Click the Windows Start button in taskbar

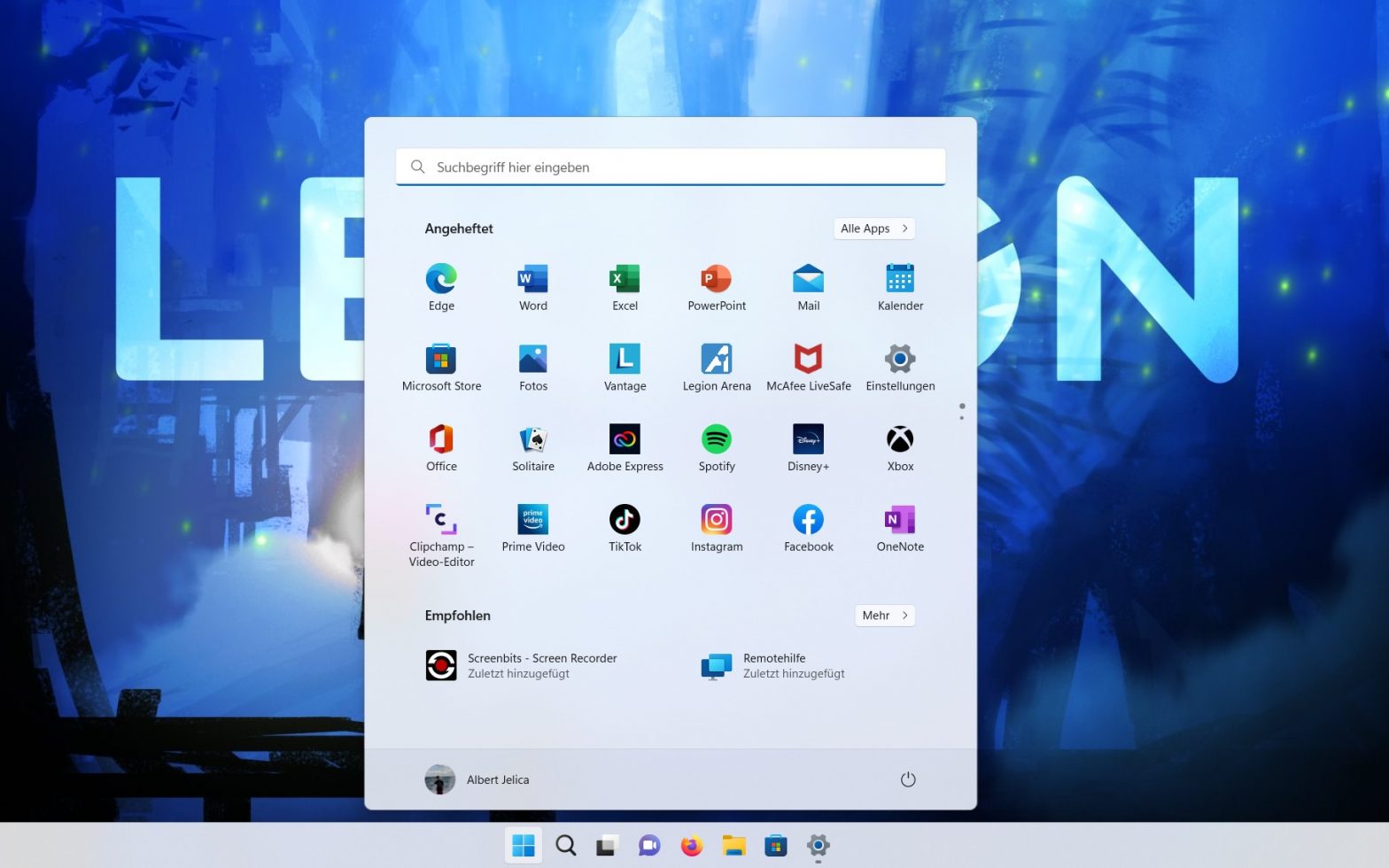pos(524,846)
